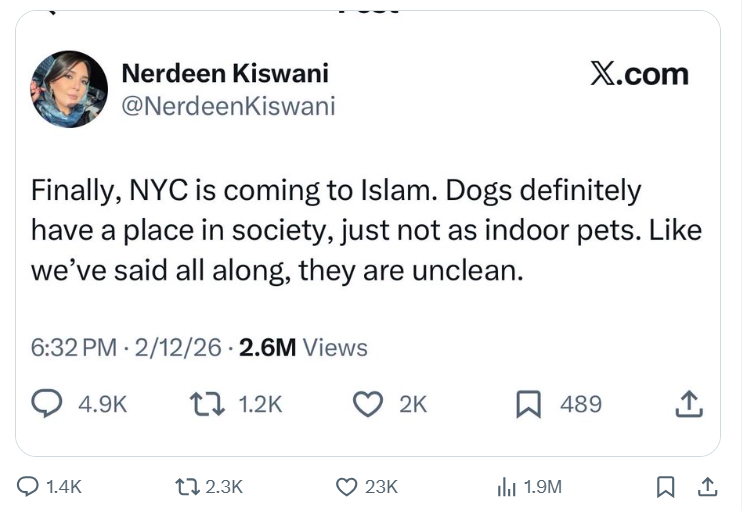This screenshot has width=742, height=511.
Task: Click the 2/12/26 post date
Action: point(178,347)
